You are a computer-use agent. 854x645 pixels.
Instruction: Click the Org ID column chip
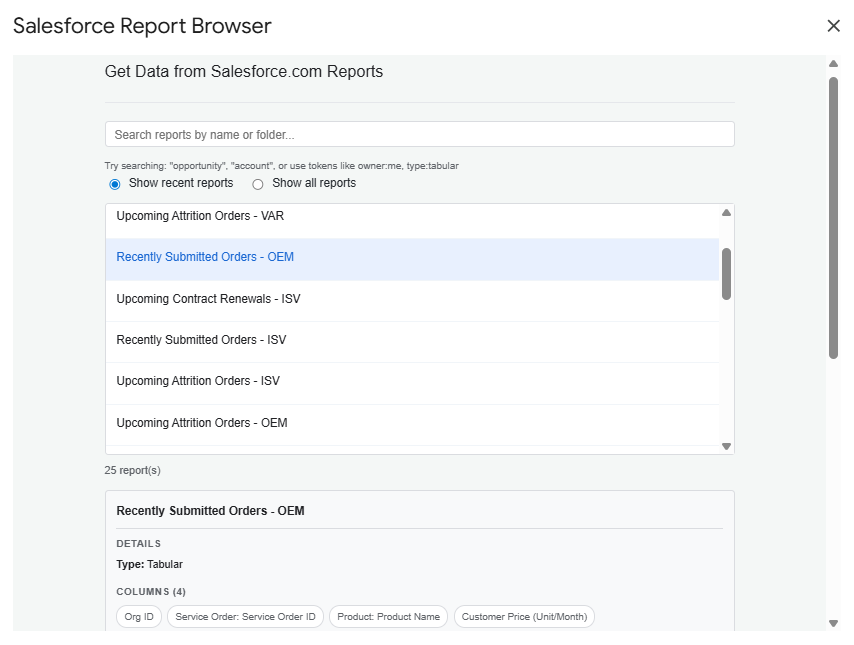(x=138, y=616)
